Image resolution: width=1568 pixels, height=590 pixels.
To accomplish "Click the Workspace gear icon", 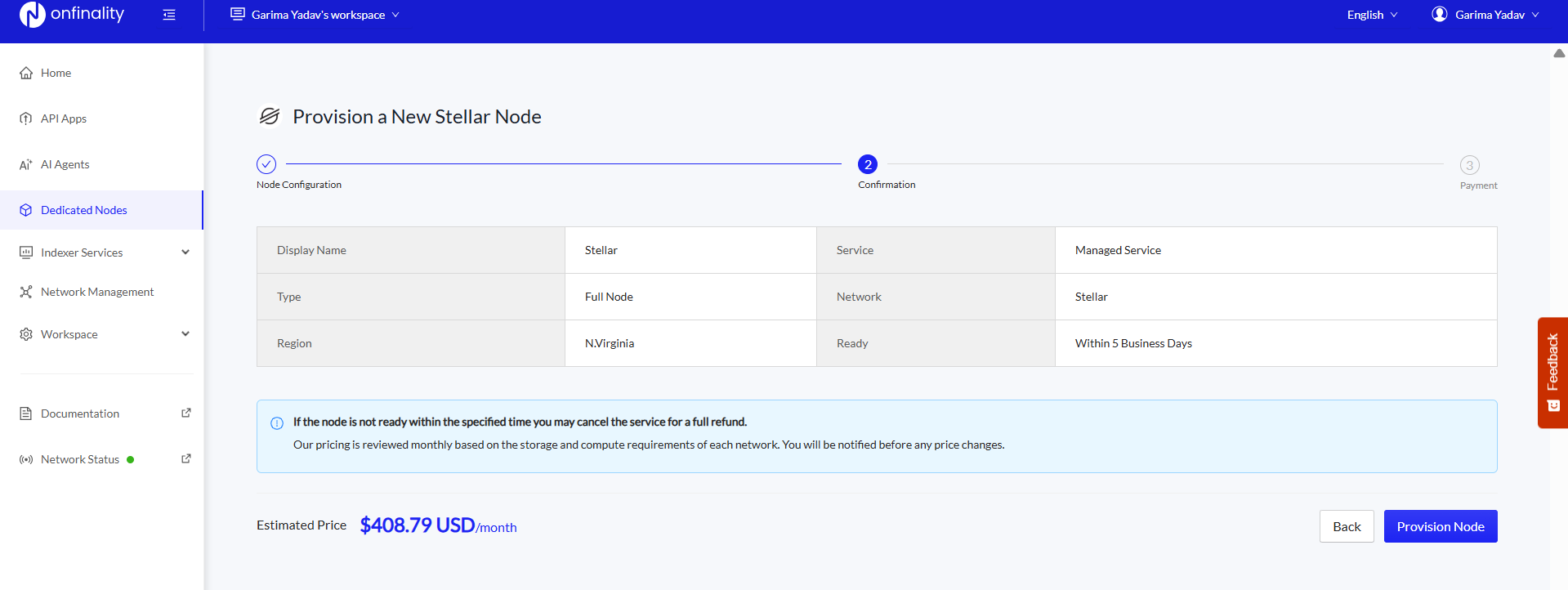I will pos(26,334).
